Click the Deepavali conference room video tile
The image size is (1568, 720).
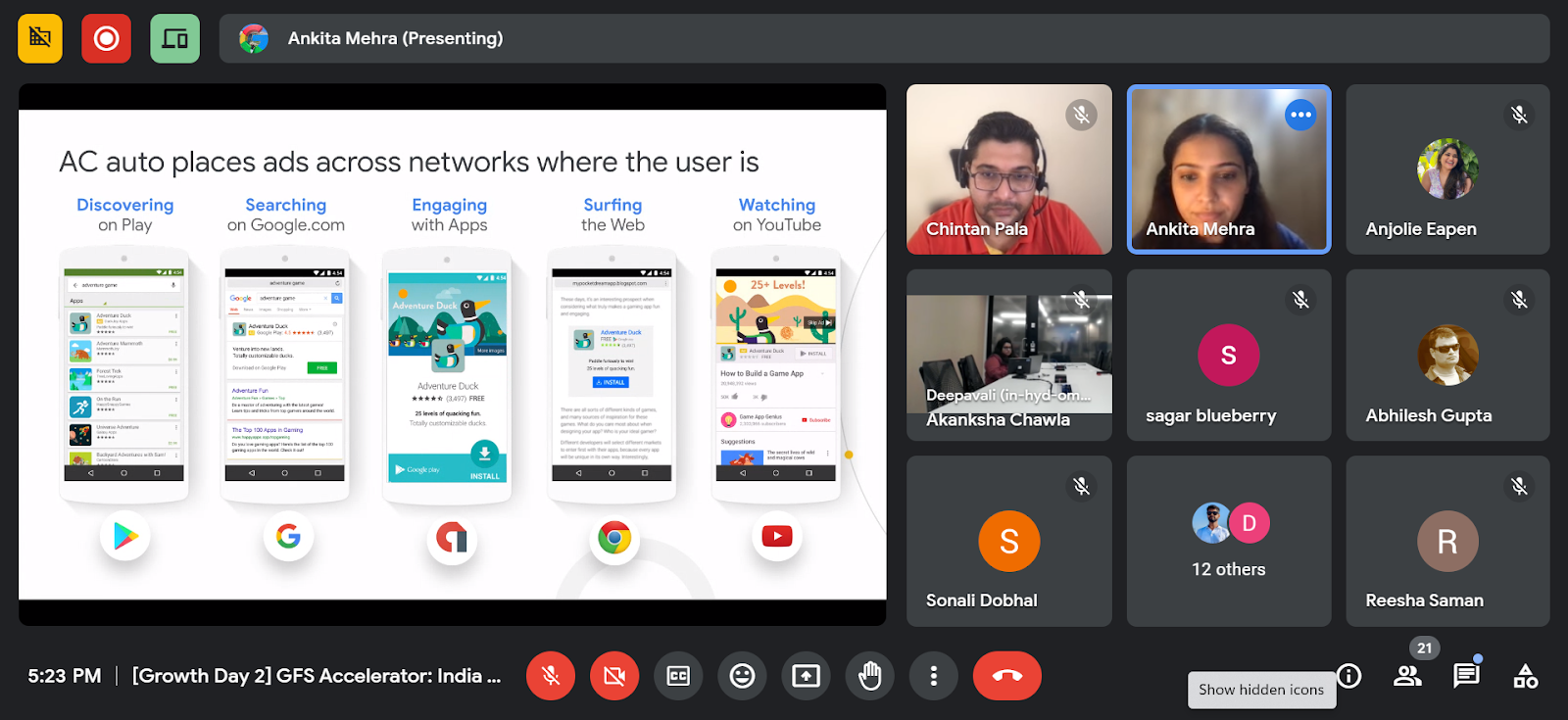[1008, 355]
